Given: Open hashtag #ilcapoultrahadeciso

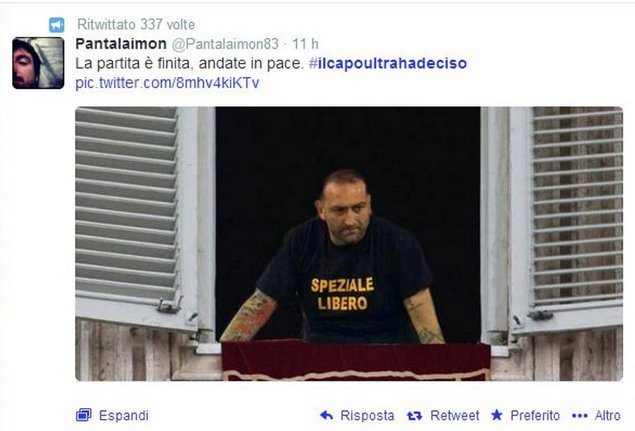Looking at the screenshot, I should (388, 63).
